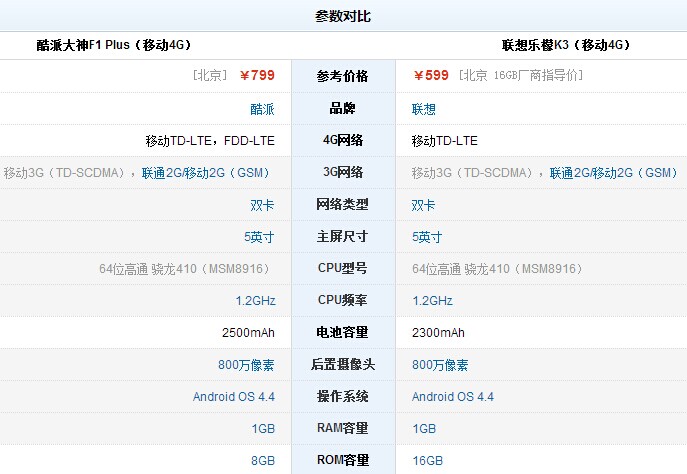Click the 8GB ROM link
Image resolution: width=687 pixels, height=474 pixels.
tap(263, 460)
